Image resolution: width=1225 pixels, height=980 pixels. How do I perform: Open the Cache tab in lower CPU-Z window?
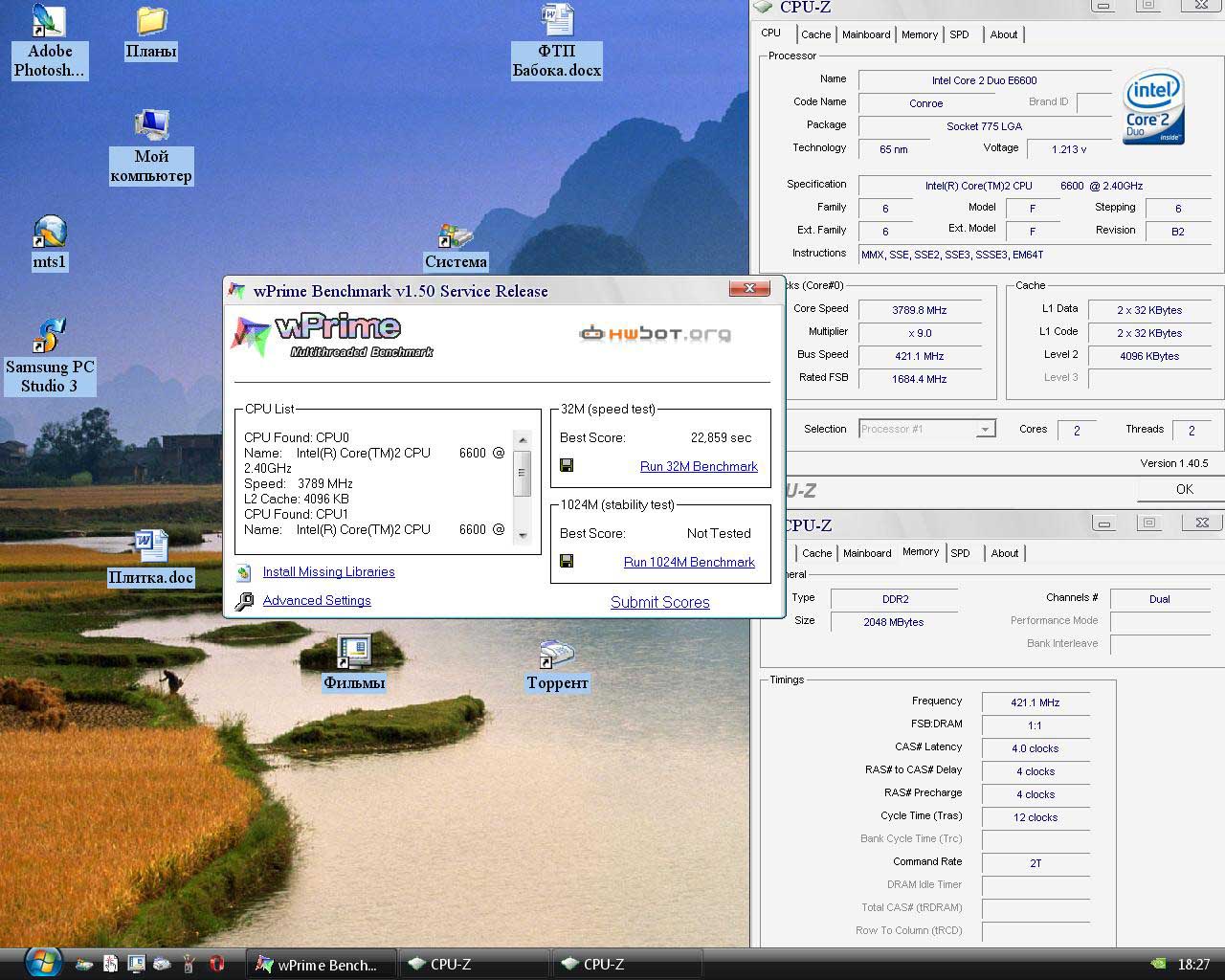pyautogui.click(x=817, y=553)
